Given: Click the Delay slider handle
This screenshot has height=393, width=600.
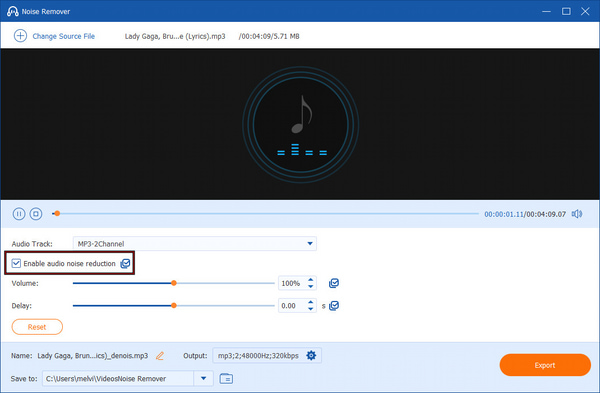Looking at the screenshot, I should point(174,305).
